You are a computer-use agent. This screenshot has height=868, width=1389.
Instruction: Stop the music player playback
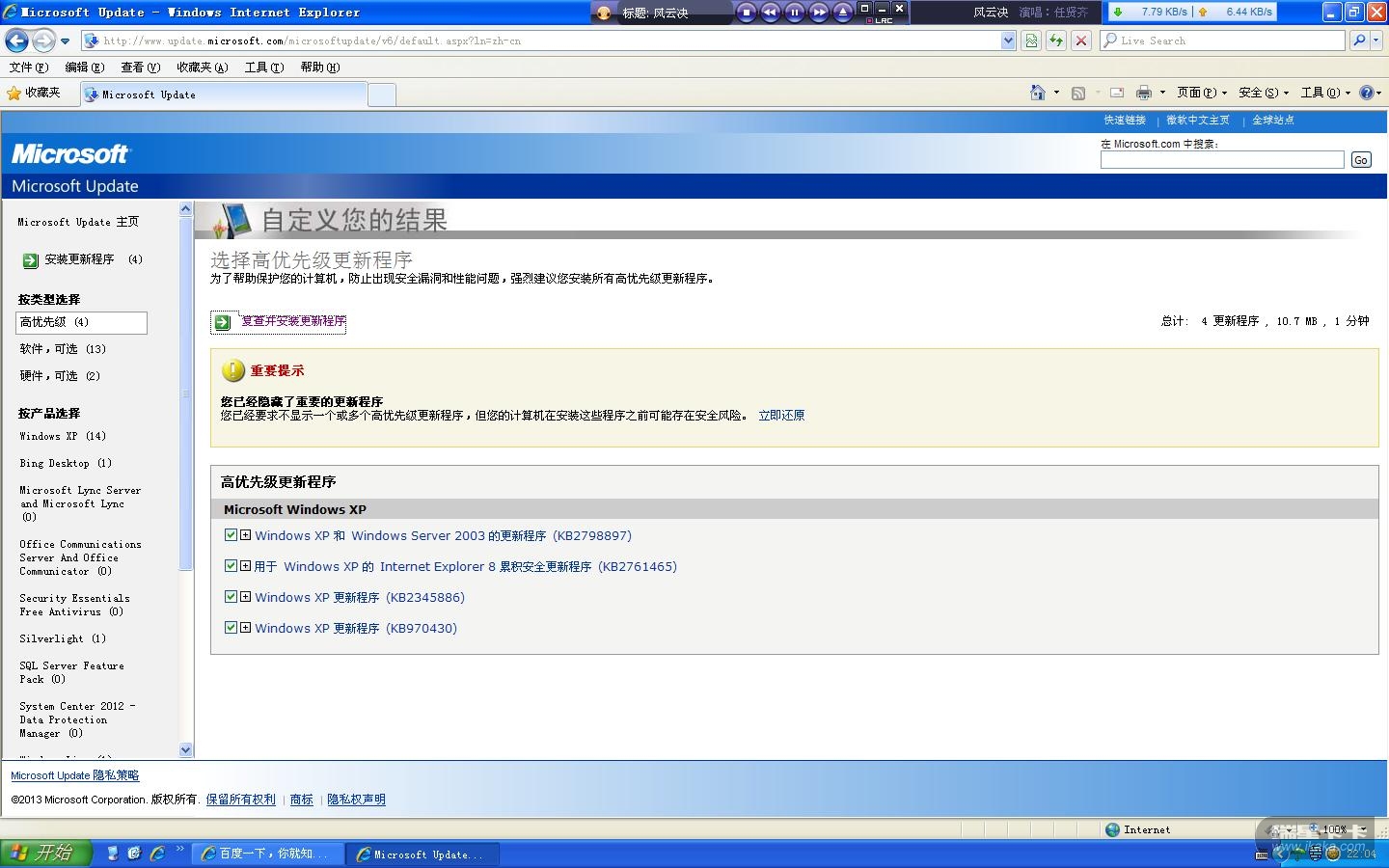pyautogui.click(x=746, y=13)
